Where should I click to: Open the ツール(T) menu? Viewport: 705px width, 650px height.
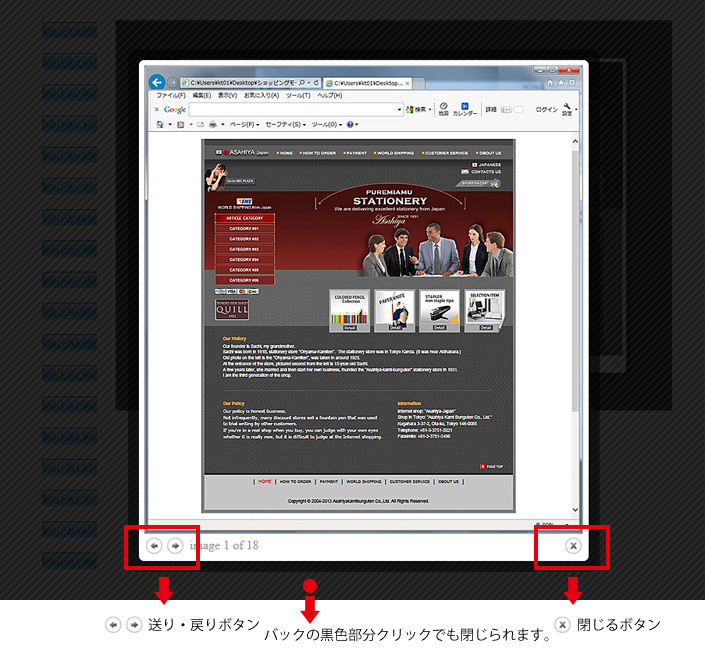pos(298,95)
